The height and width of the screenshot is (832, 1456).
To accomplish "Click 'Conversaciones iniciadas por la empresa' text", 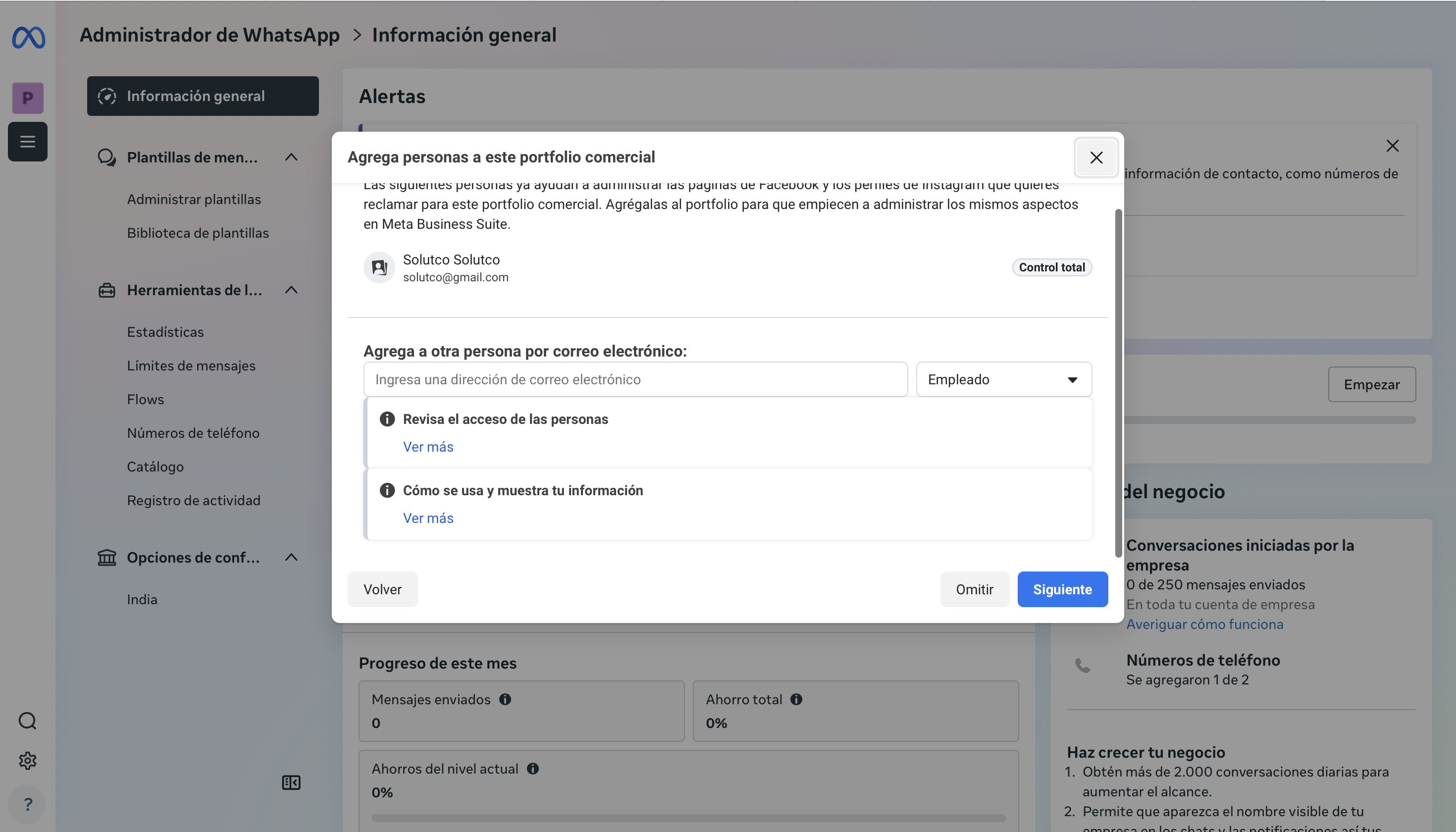I will pyautogui.click(x=1240, y=555).
